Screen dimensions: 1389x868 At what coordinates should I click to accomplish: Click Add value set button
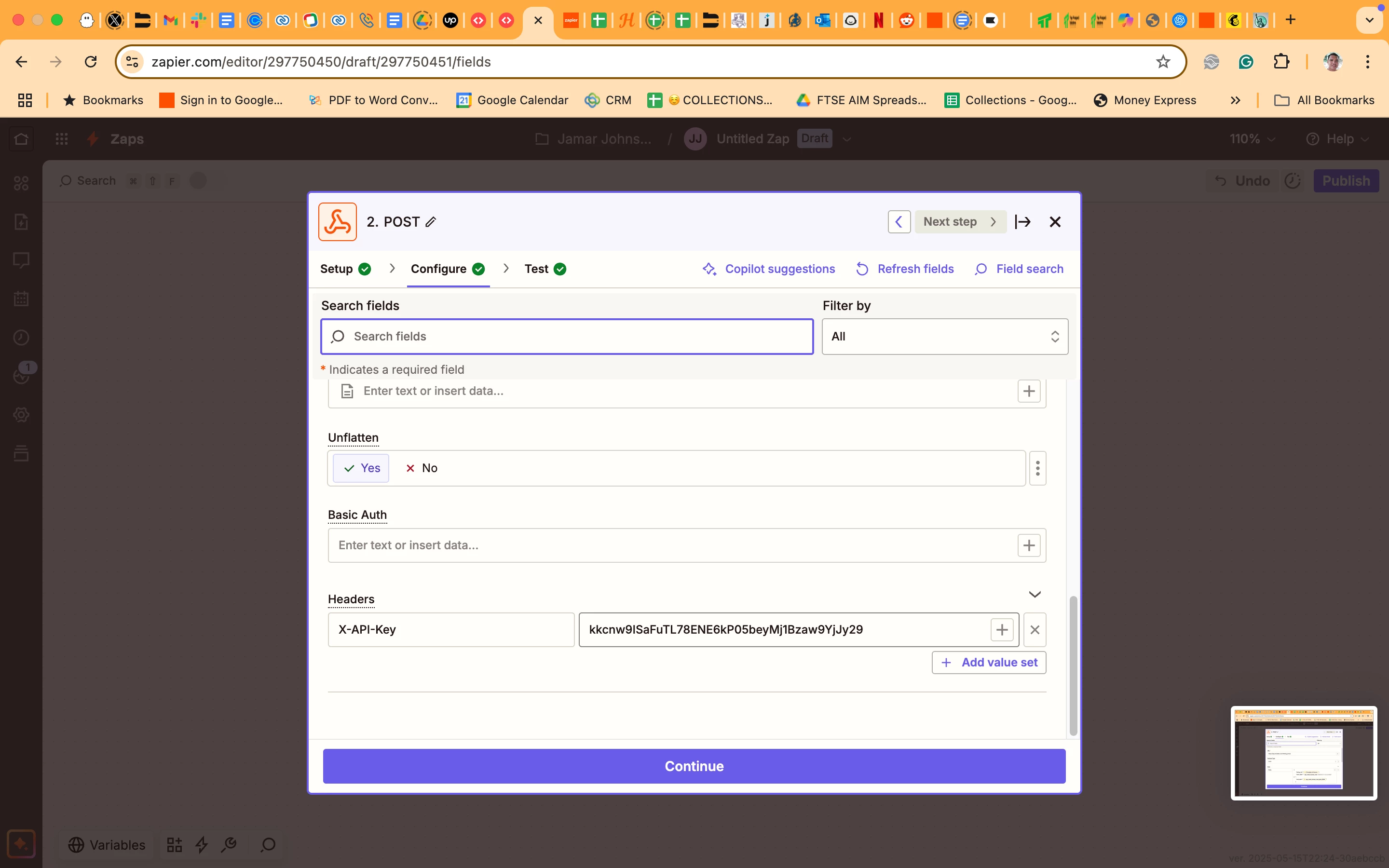pos(988,663)
